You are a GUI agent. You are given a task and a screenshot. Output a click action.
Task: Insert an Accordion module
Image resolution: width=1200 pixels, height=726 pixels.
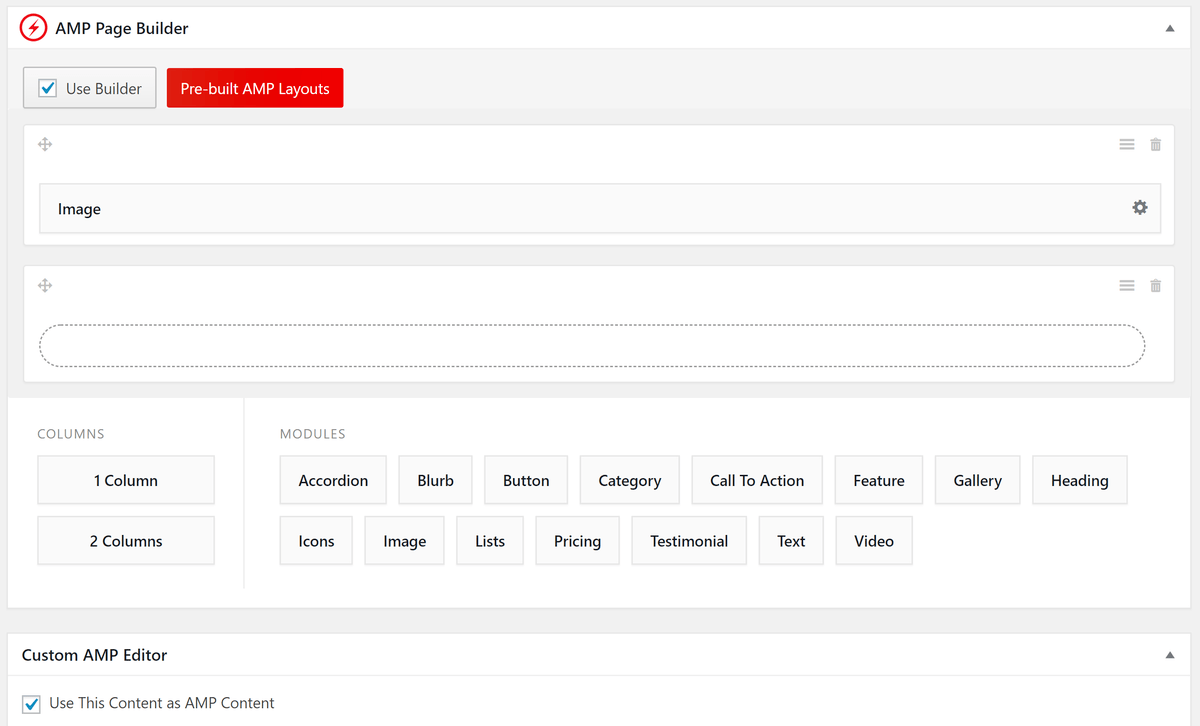coord(333,480)
